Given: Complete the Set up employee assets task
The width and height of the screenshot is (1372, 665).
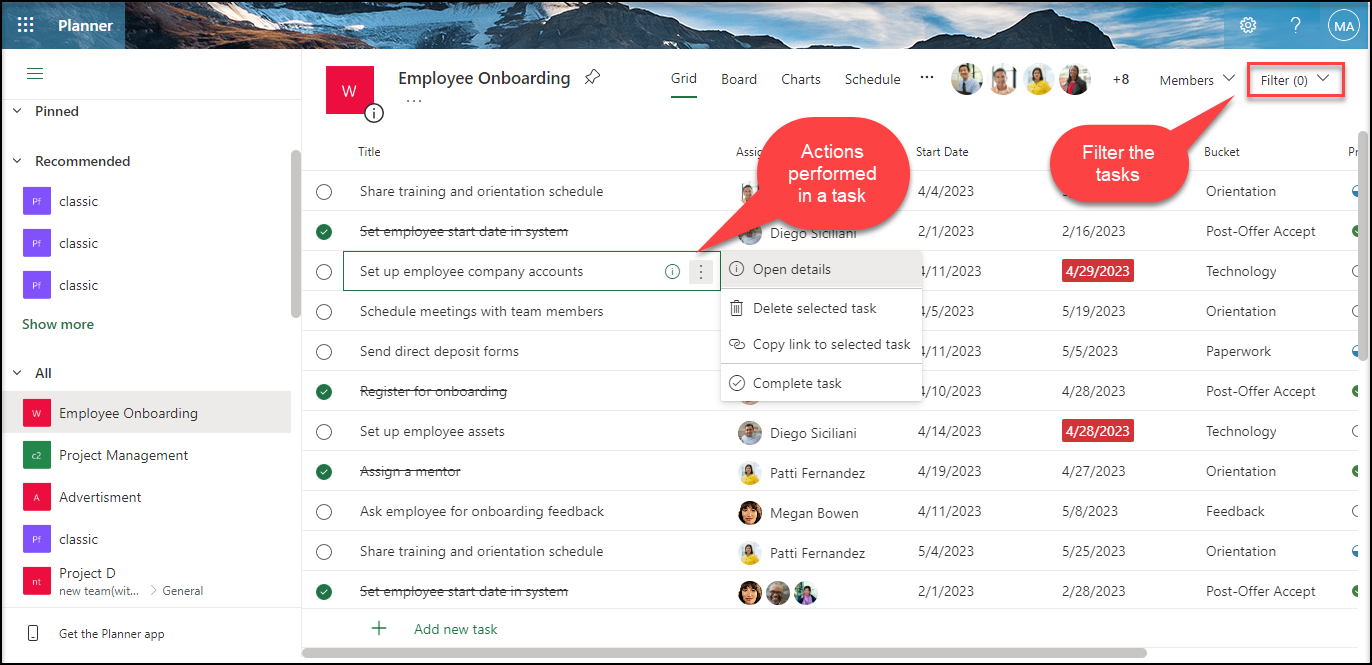Looking at the screenshot, I should click(324, 431).
